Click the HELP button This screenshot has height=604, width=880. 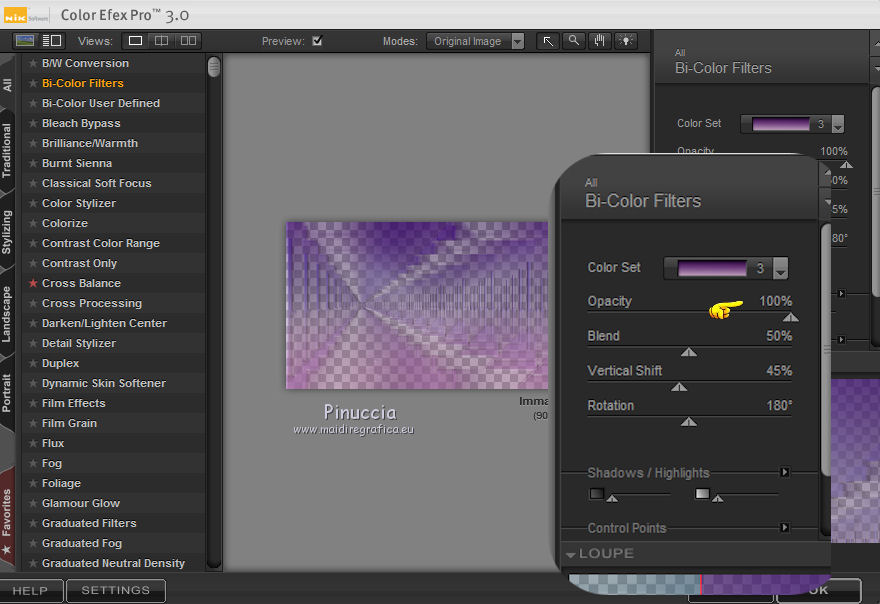click(x=30, y=591)
